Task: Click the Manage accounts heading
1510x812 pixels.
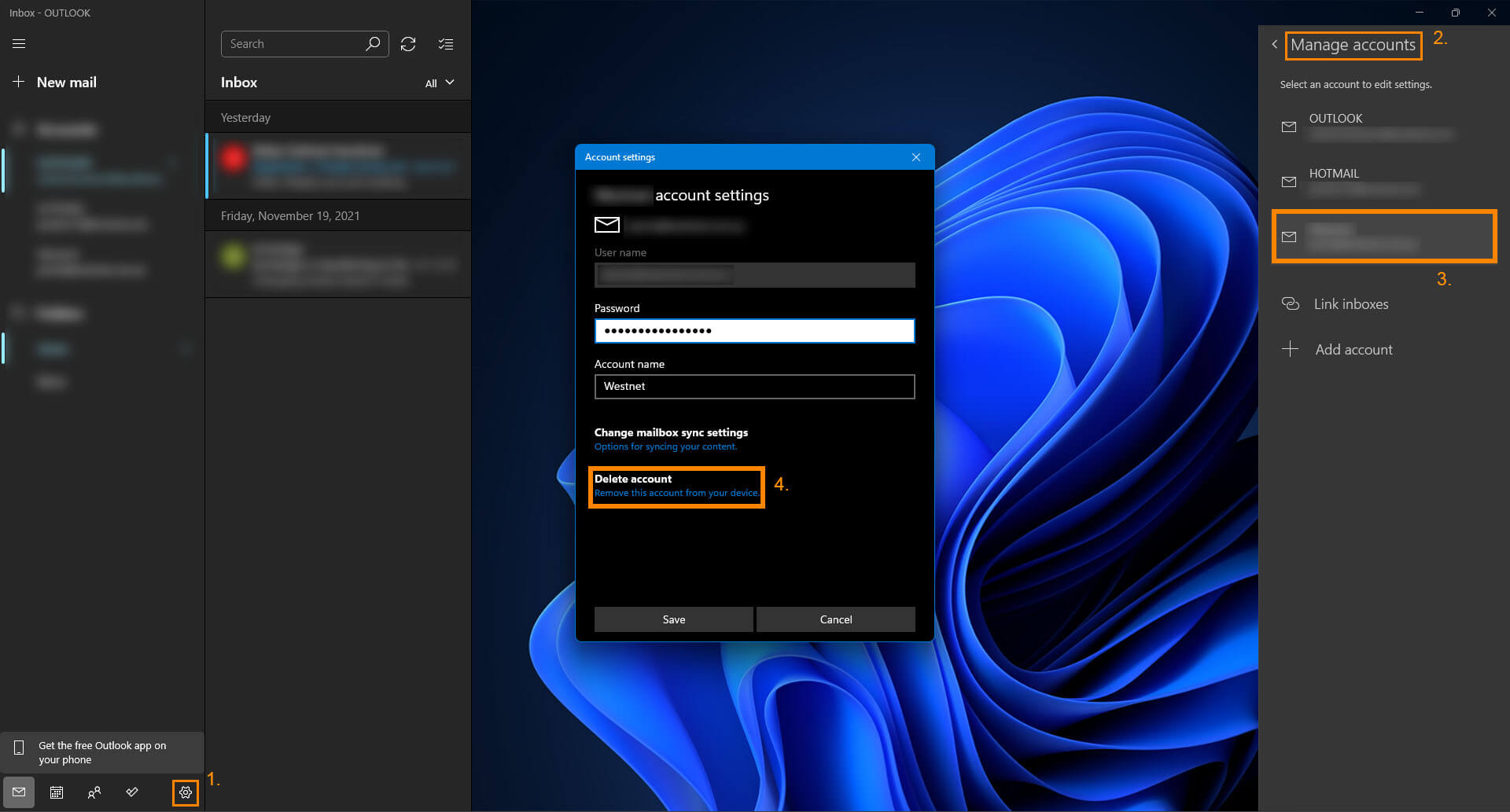Action: pos(1353,45)
